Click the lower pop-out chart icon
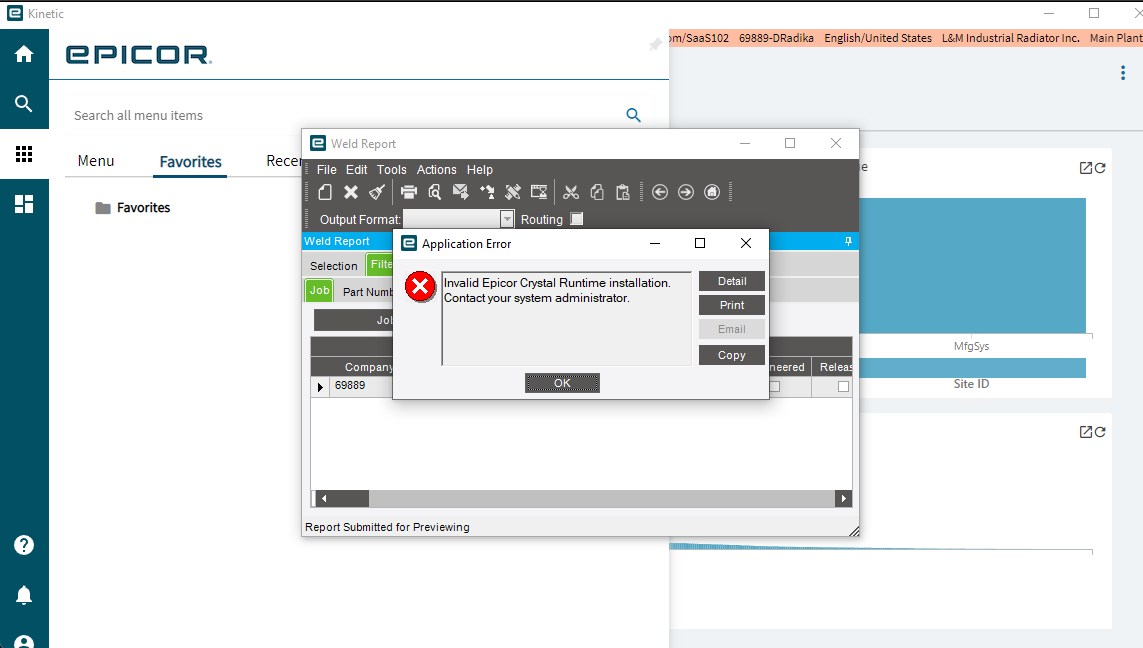The width and height of the screenshot is (1143, 648). 1085,432
